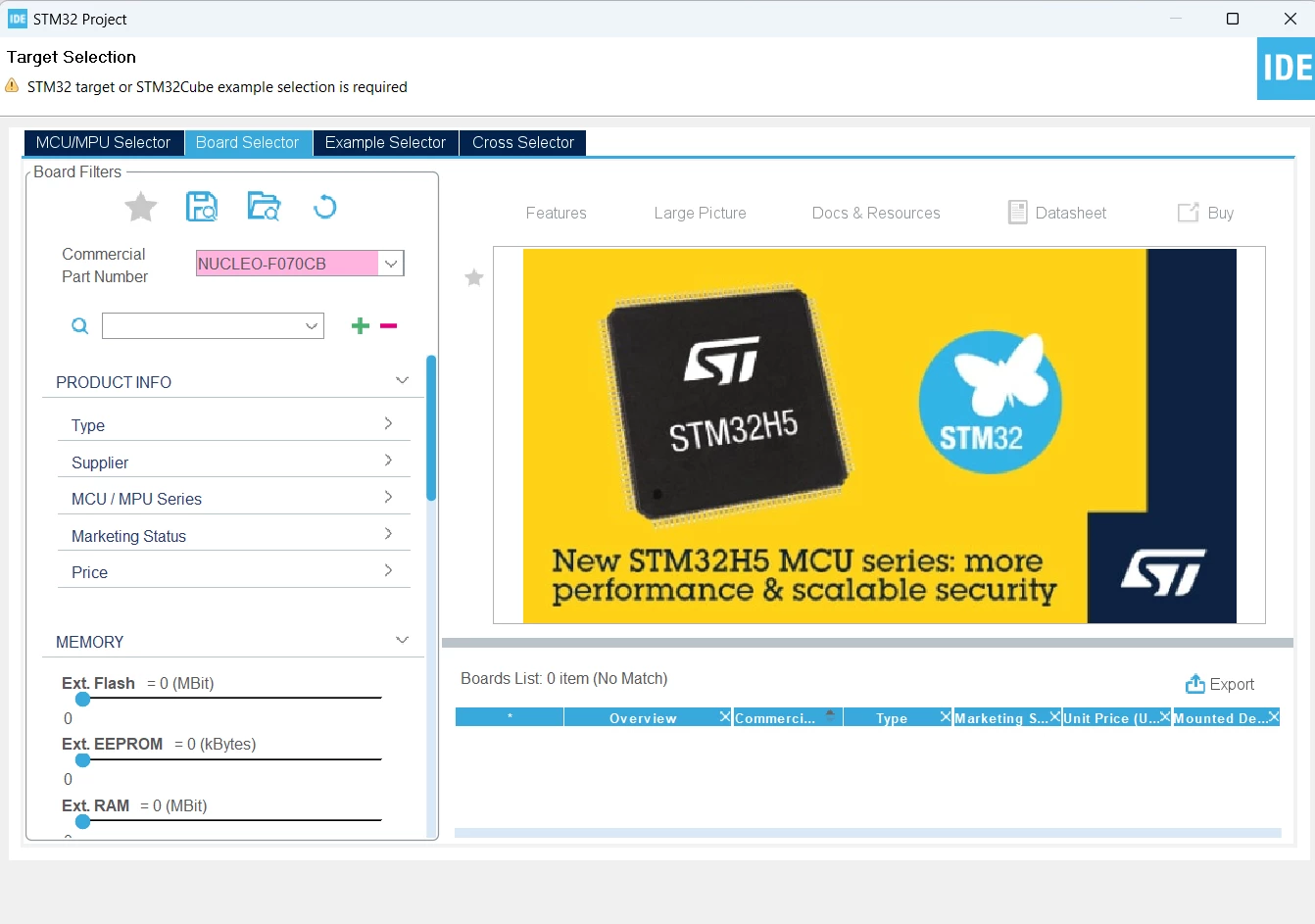Click the red minus remove filter icon
The height and width of the screenshot is (924, 1315).
click(x=388, y=326)
